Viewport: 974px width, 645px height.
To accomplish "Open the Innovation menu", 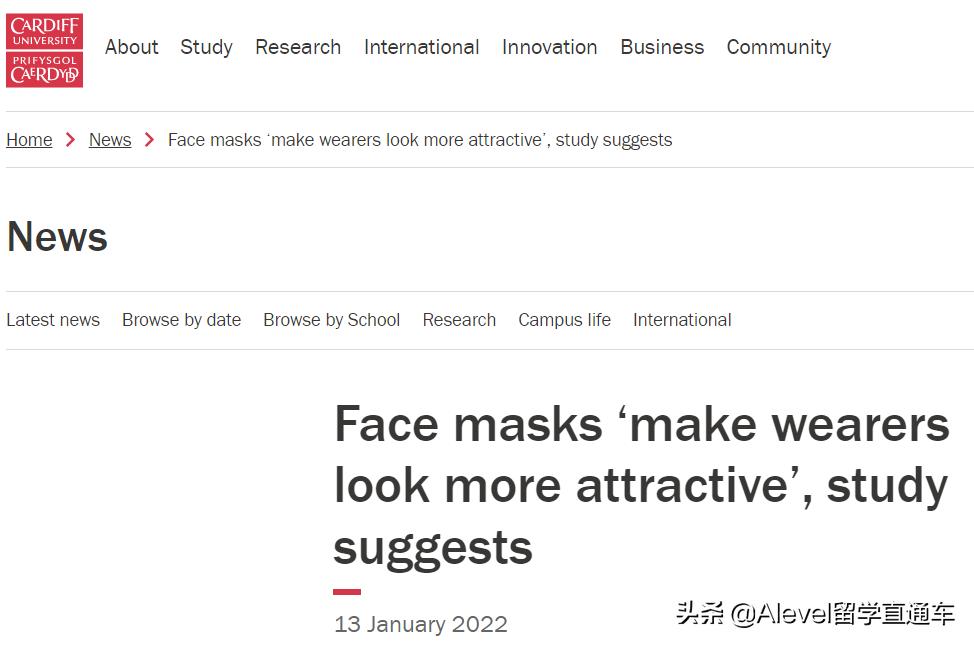I will 550,47.
